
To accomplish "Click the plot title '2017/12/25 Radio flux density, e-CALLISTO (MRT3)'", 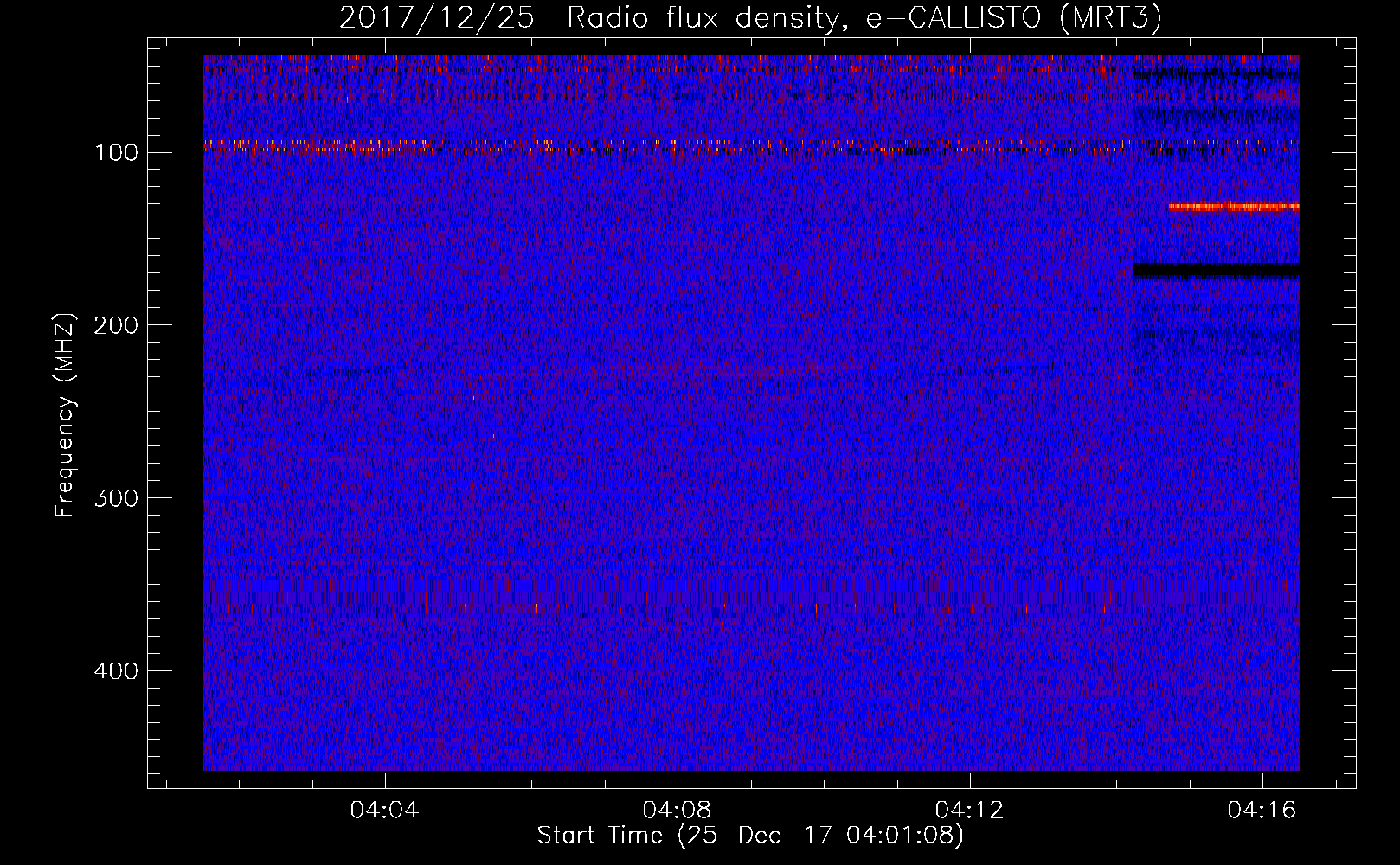I will (750, 17).
